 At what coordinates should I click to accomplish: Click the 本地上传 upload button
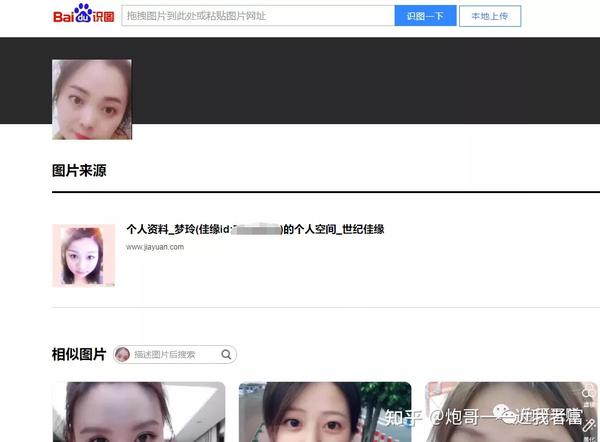coord(490,16)
